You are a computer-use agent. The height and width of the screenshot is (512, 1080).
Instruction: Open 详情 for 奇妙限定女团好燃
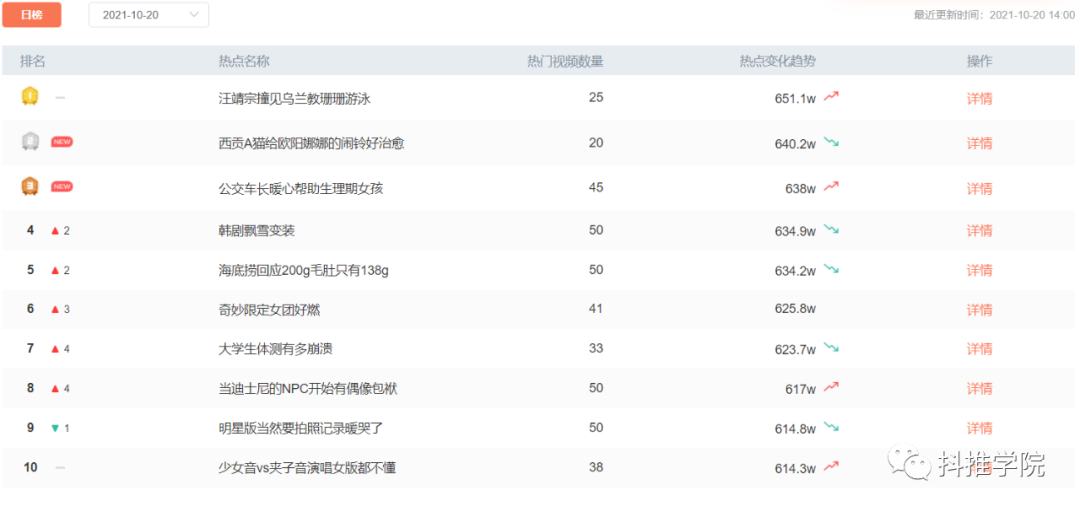[979, 310]
